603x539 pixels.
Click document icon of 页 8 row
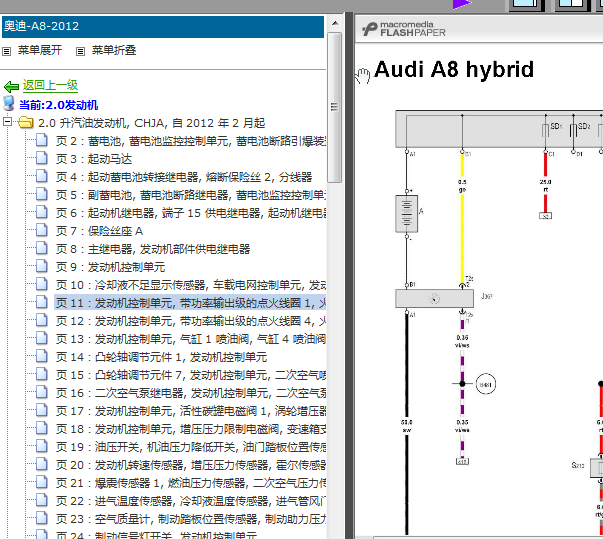pyautogui.click(x=42, y=248)
